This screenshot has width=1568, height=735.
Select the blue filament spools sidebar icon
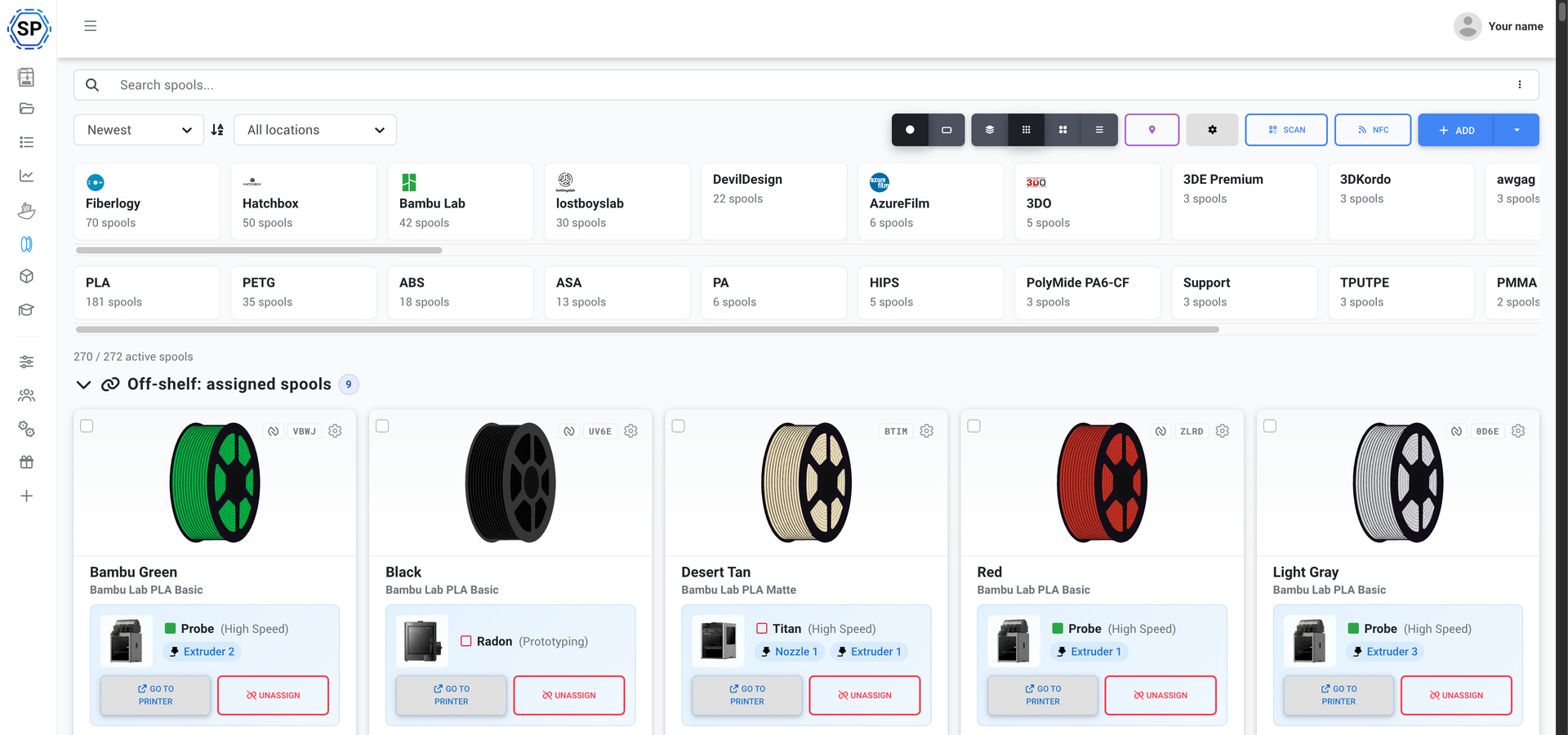[x=27, y=243]
